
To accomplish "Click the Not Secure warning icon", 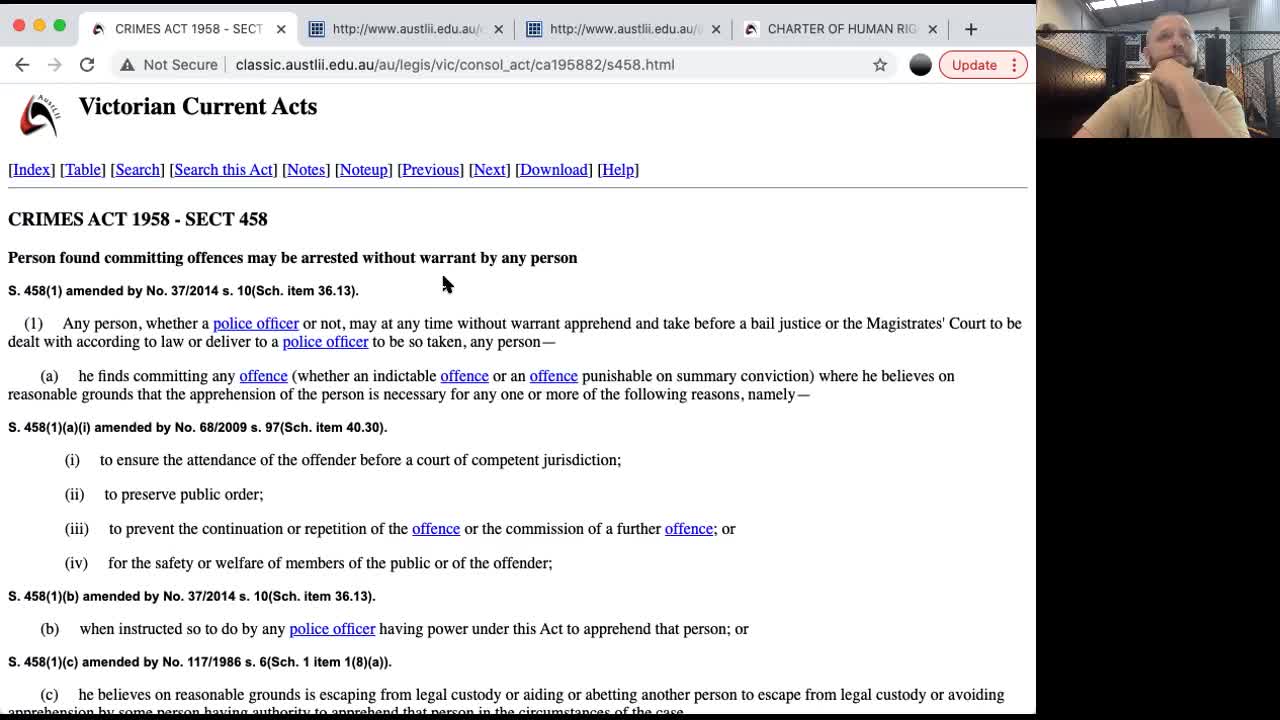I will click(127, 65).
